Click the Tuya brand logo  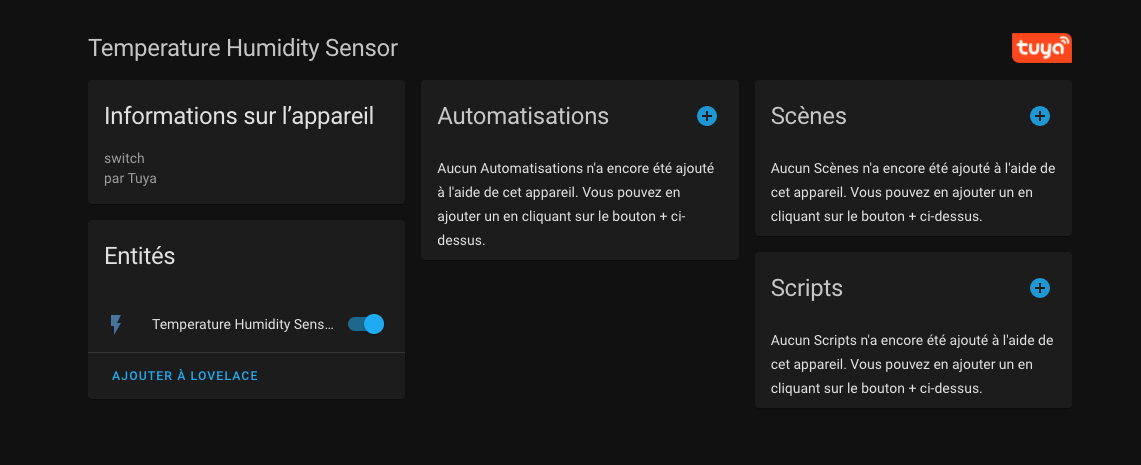tap(1041, 48)
